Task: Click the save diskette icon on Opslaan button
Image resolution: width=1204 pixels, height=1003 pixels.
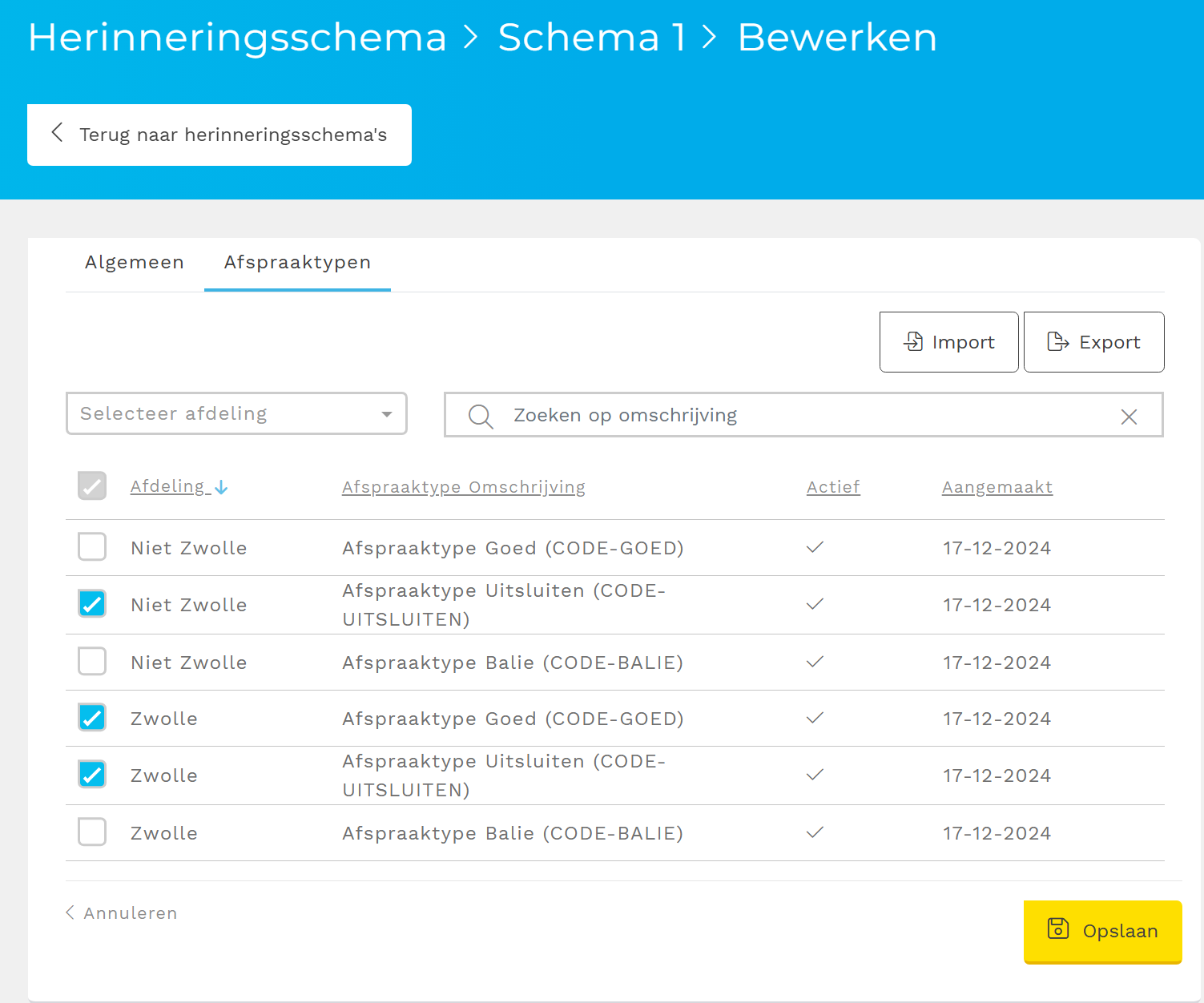Action: click(x=1059, y=930)
